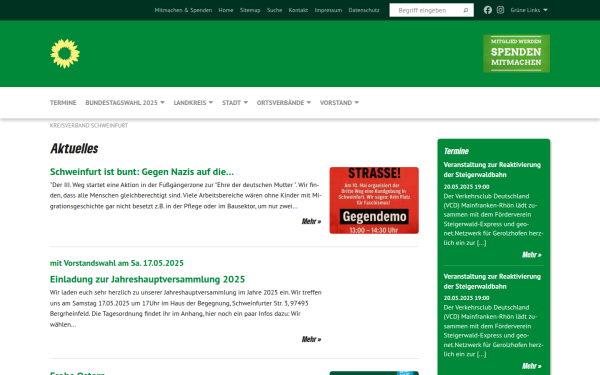Click the Kreisverband Schweinfurt breadcrumb

point(89,126)
